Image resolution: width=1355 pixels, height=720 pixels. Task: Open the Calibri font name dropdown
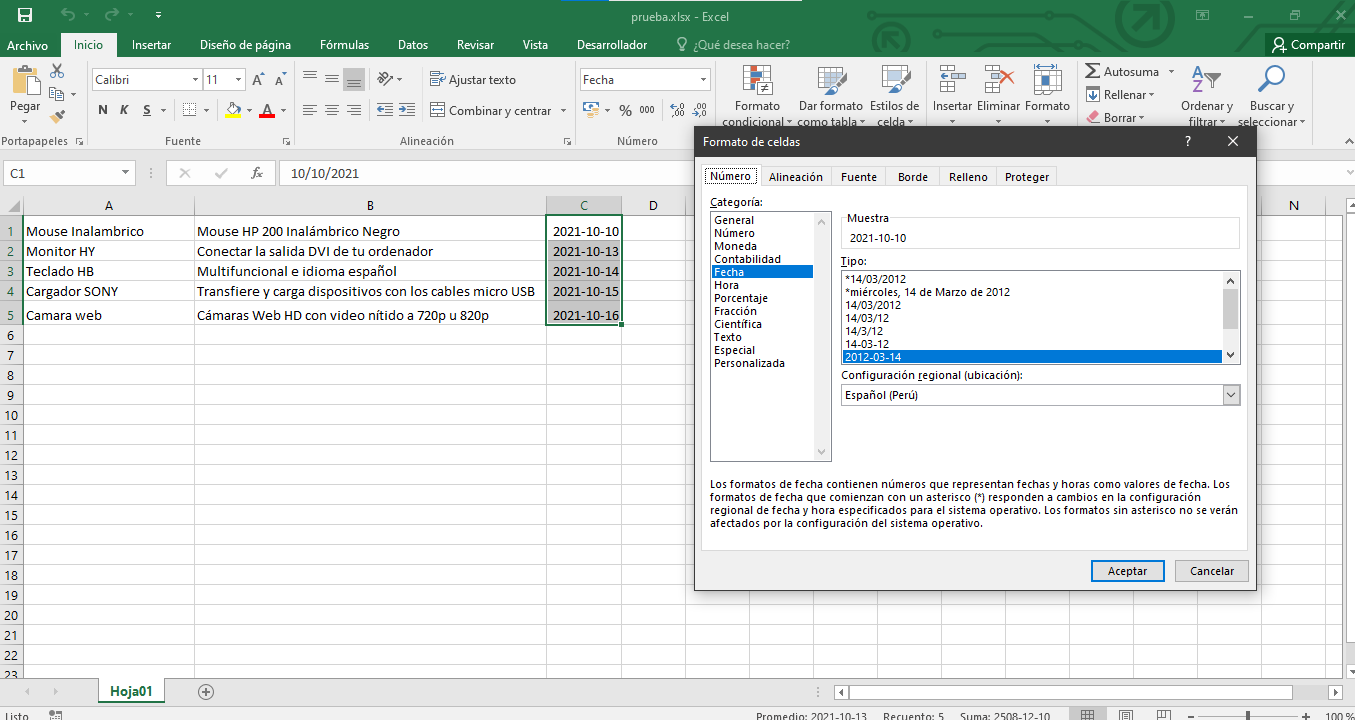tap(195, 80)
